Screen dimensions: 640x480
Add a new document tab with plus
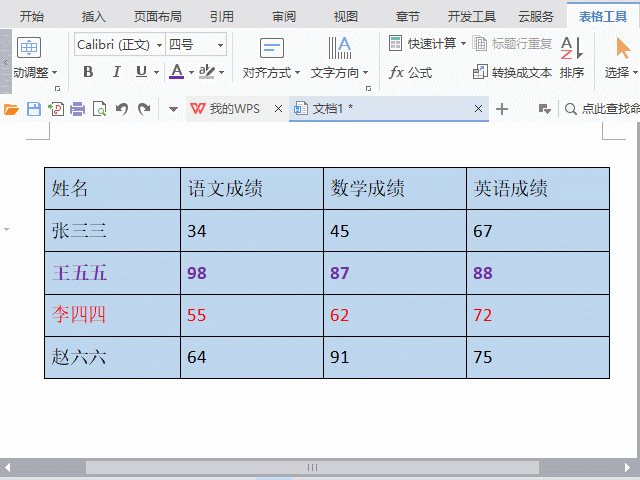point(502,109)
